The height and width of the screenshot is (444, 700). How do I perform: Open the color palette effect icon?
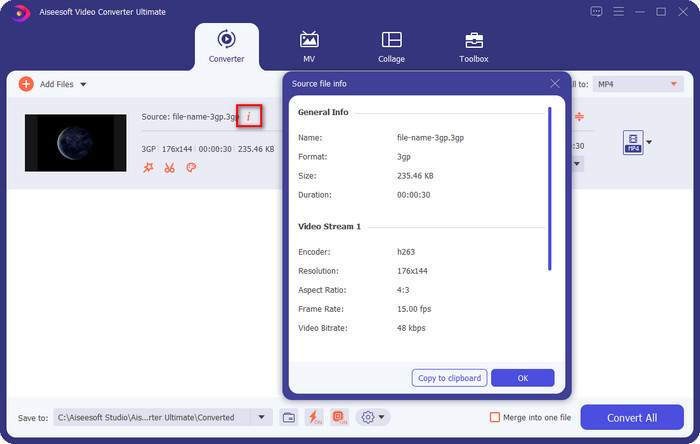click(191, 167)
